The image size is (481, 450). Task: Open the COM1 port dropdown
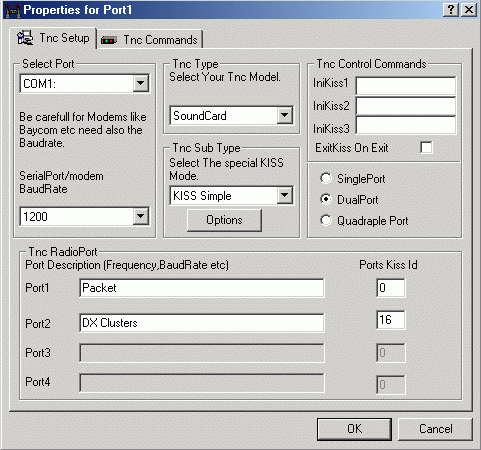[141, 83]
